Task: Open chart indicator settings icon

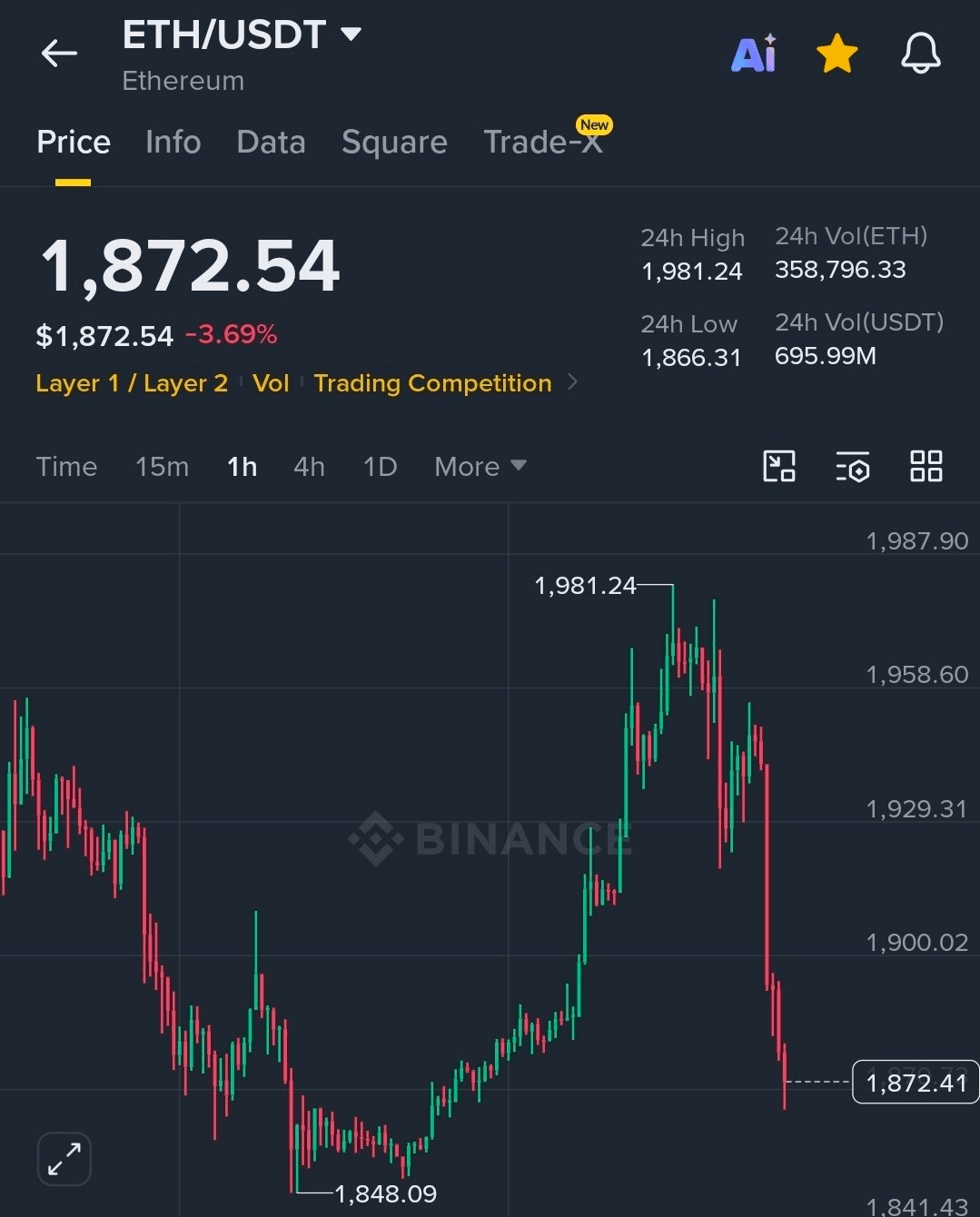Action: pyautogui.click(x=852, y=466)
